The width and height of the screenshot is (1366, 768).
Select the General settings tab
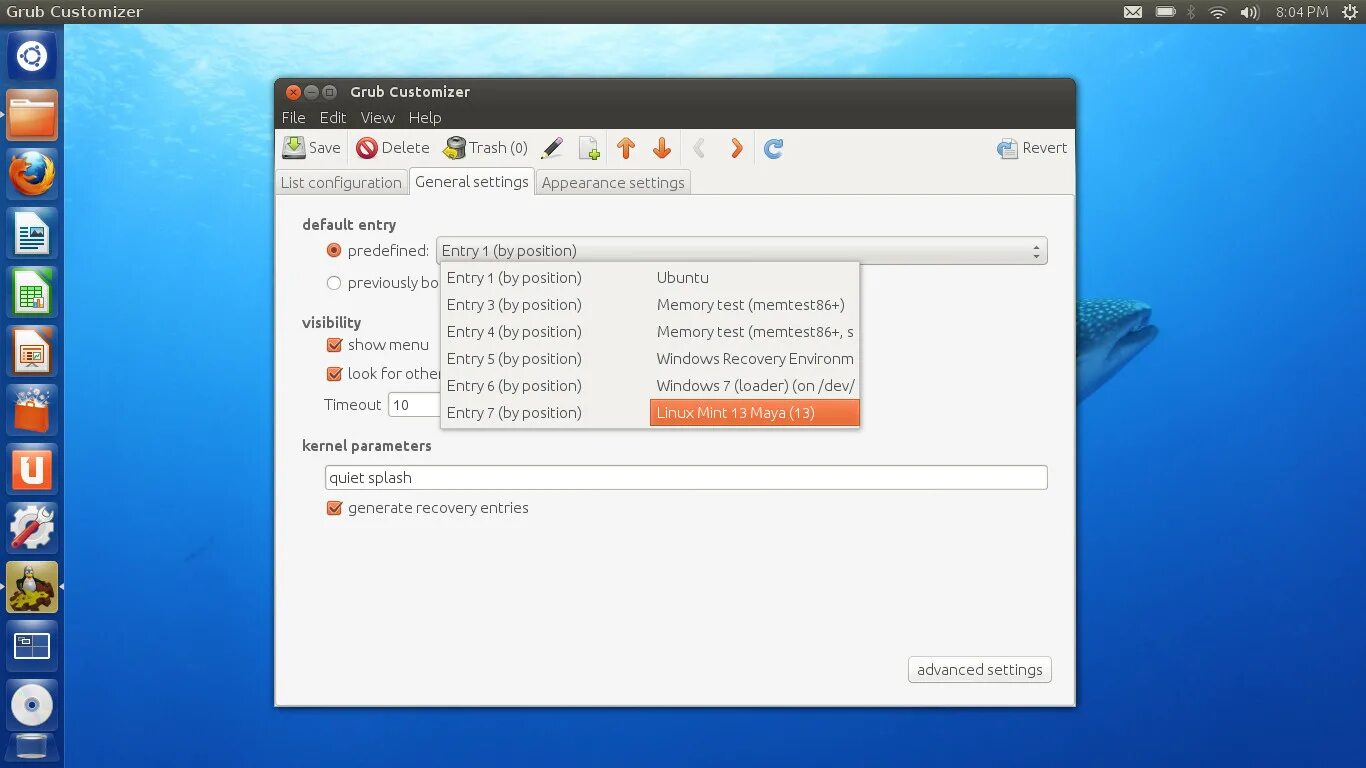(x=471, y=181)
